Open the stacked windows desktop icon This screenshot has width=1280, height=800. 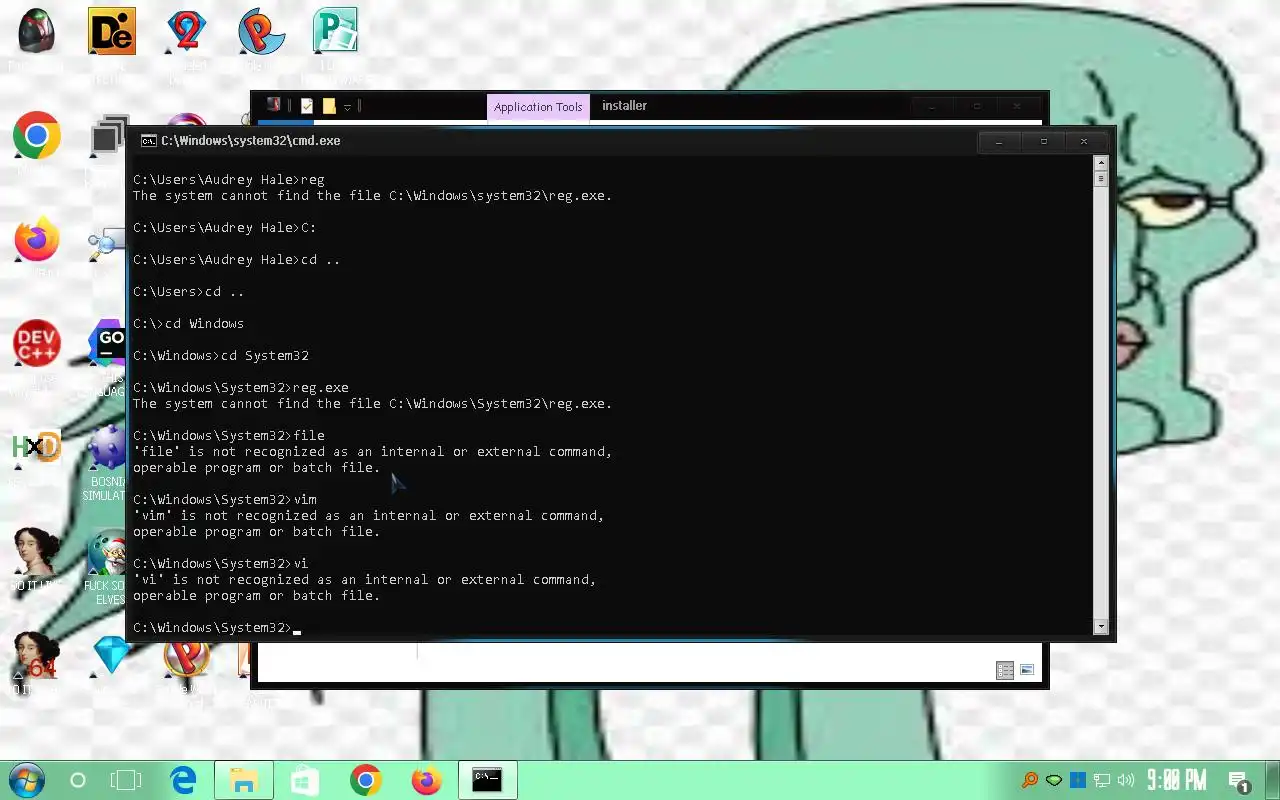(x=109, y=136)
